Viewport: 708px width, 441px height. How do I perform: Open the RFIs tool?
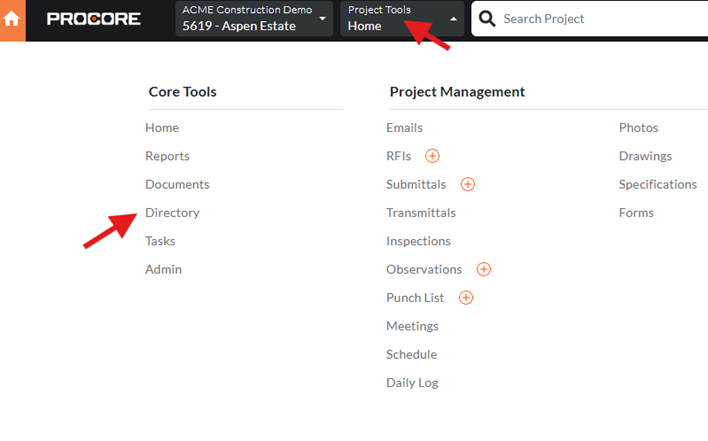tap(399, 156)
